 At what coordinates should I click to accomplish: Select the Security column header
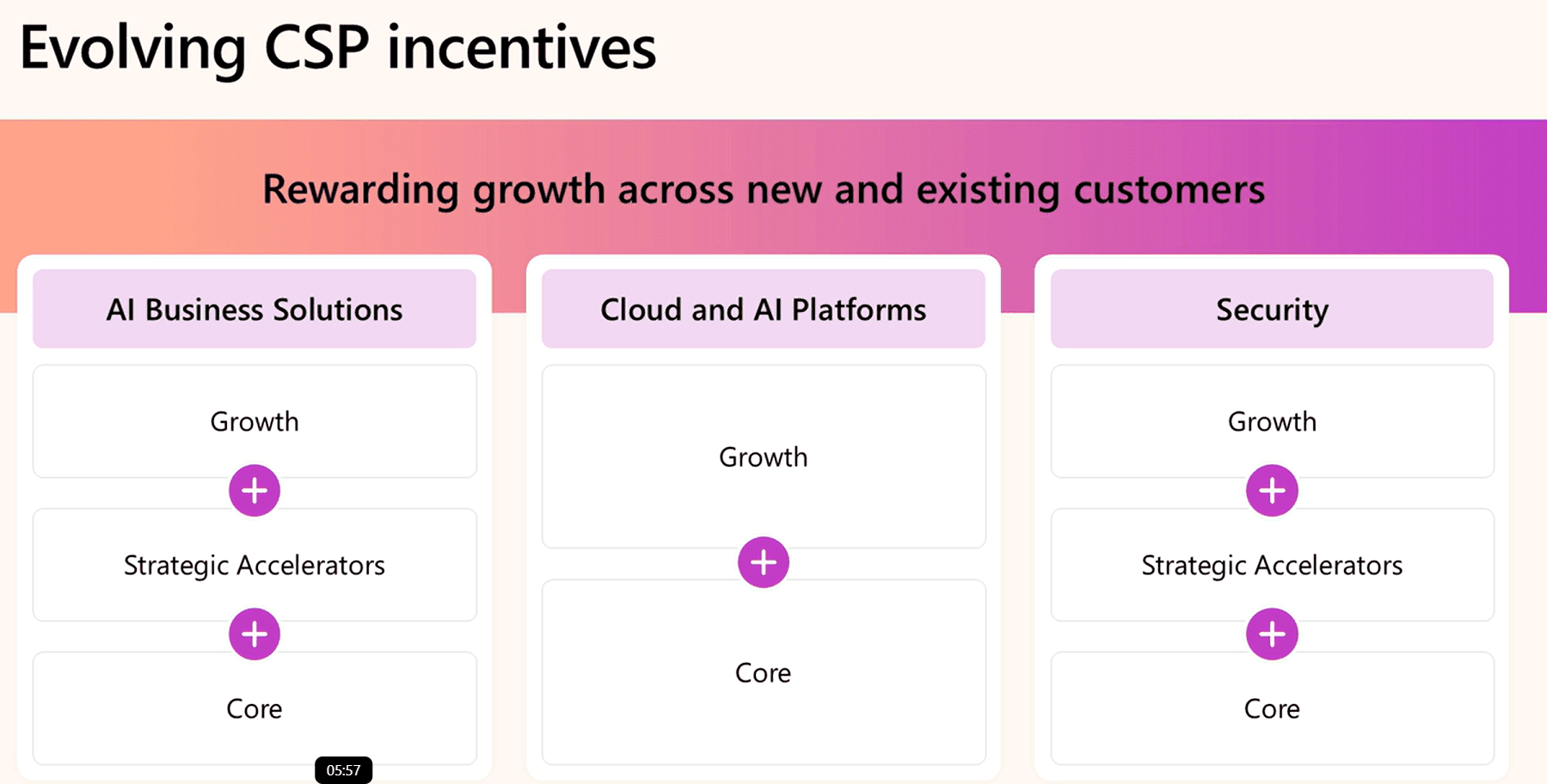coord(1272,309)
